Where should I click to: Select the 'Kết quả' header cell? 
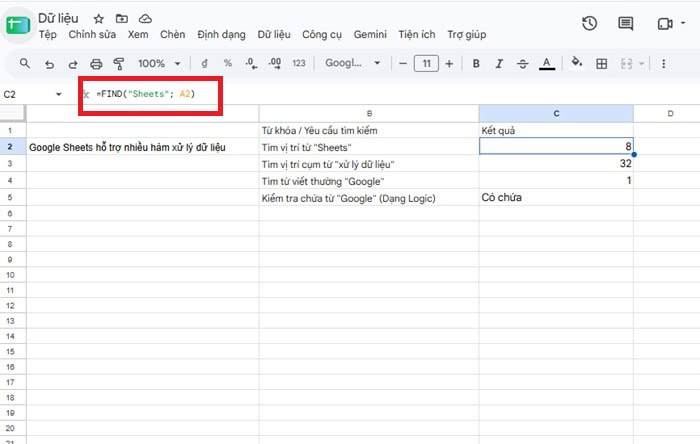tap(556, 130)
